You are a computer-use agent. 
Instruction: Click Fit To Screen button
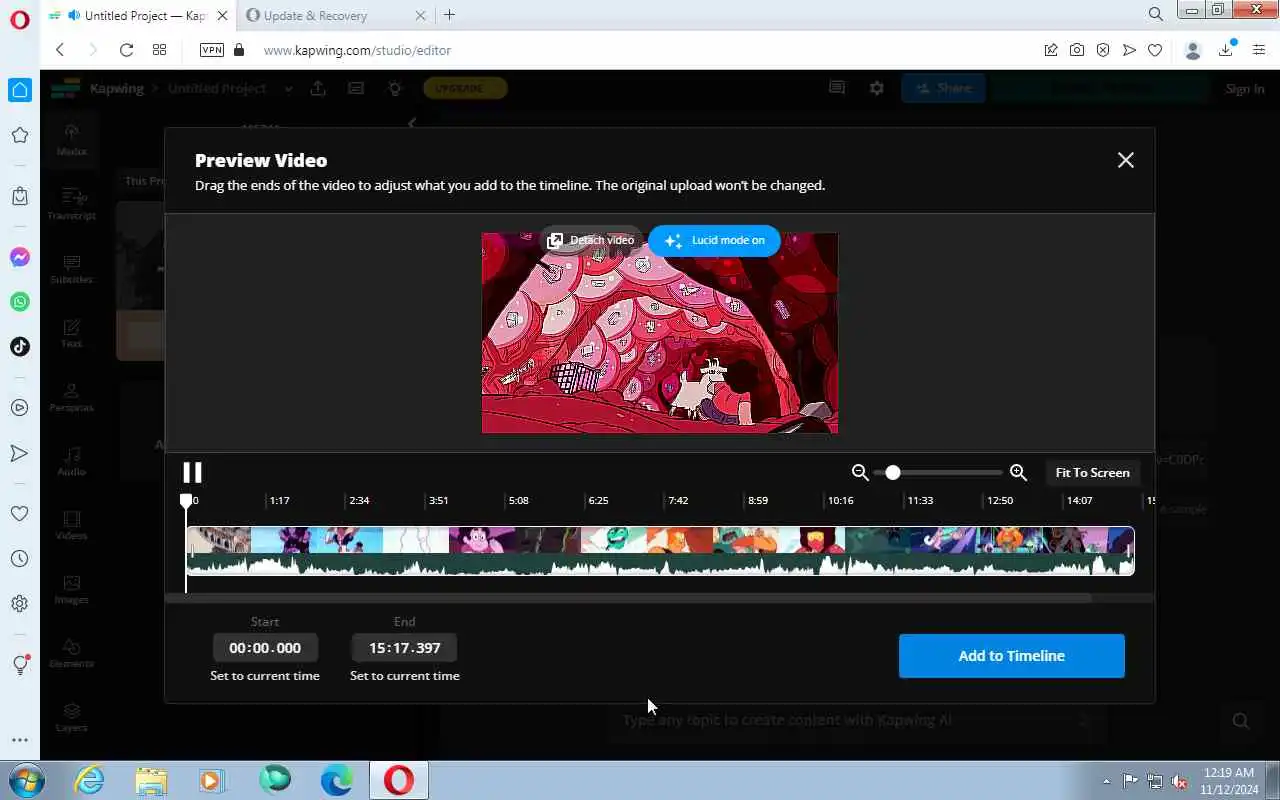(1092, 472)
